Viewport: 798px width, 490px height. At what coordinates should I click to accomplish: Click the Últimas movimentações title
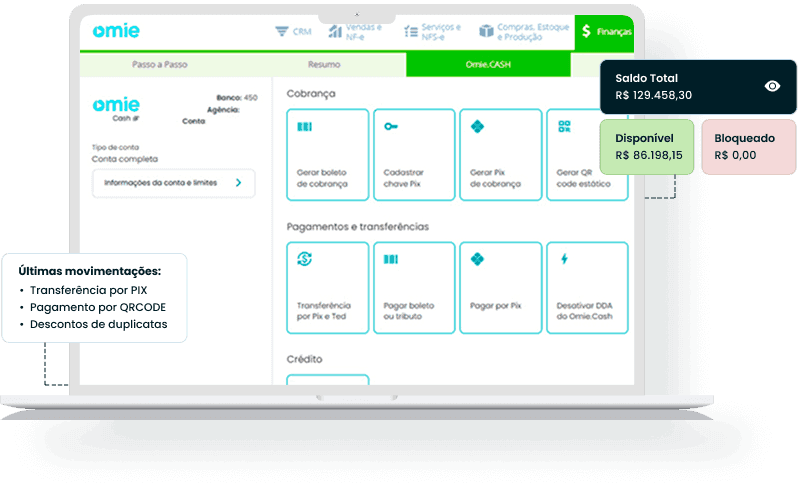click(x=90, y=271)
